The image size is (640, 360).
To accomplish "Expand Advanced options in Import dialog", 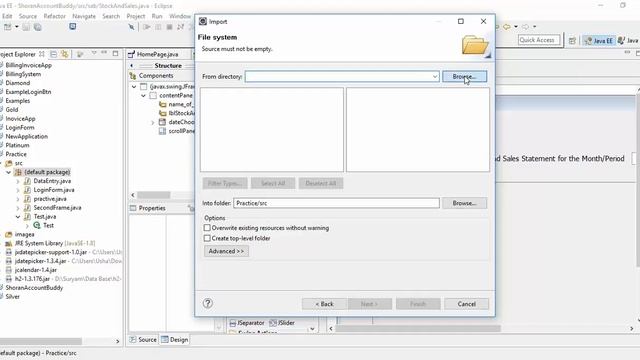I will (x=226, y=251).
